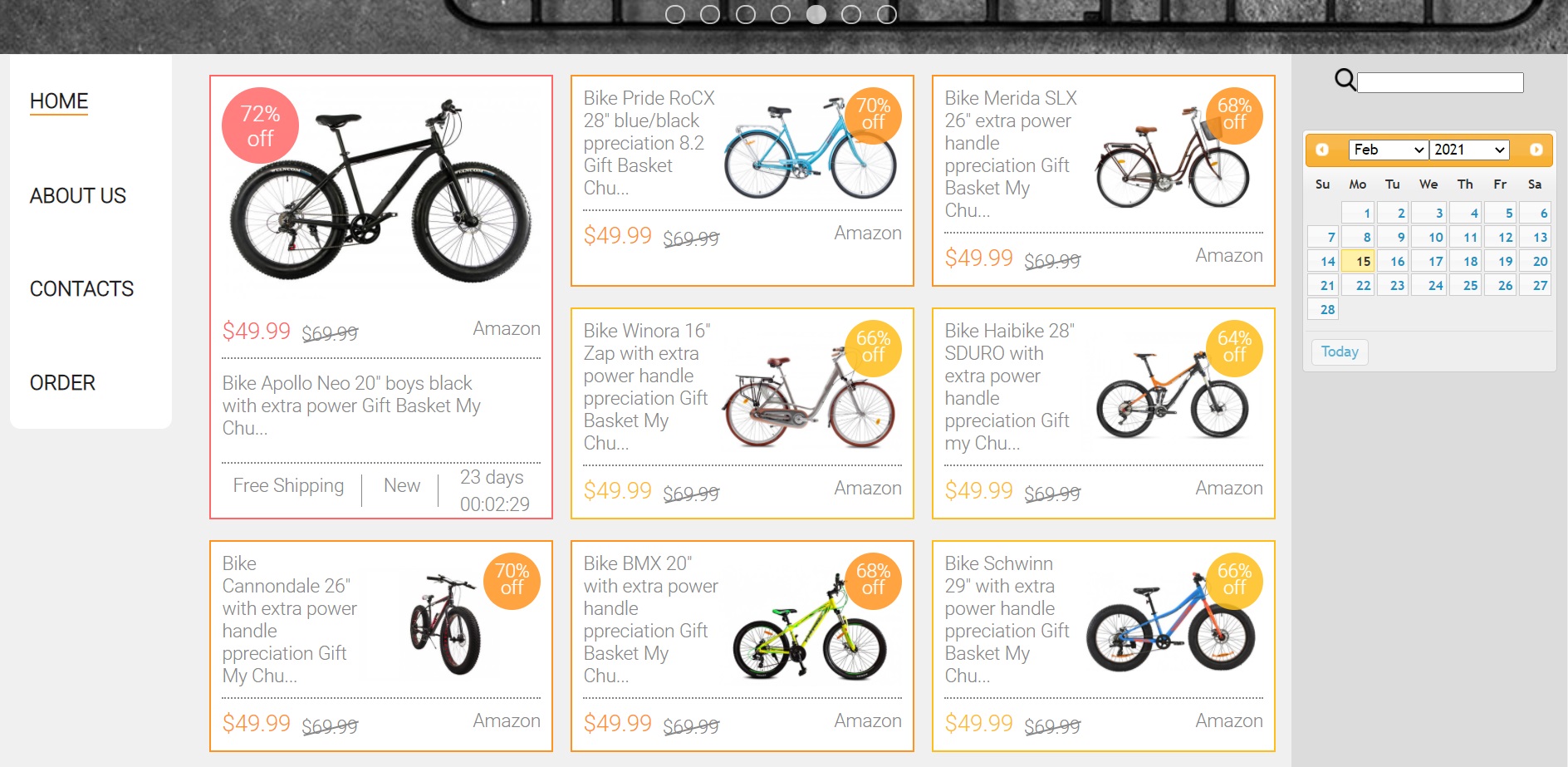Click the search input field

pyautogui.click(x=1440, y=82)
